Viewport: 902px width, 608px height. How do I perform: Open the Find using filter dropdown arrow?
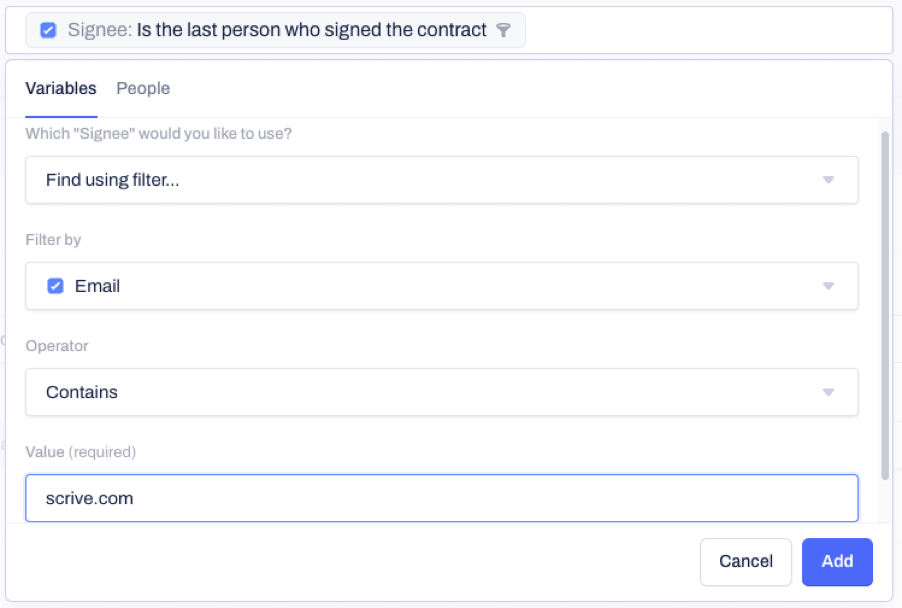click(x=828, y=180)
